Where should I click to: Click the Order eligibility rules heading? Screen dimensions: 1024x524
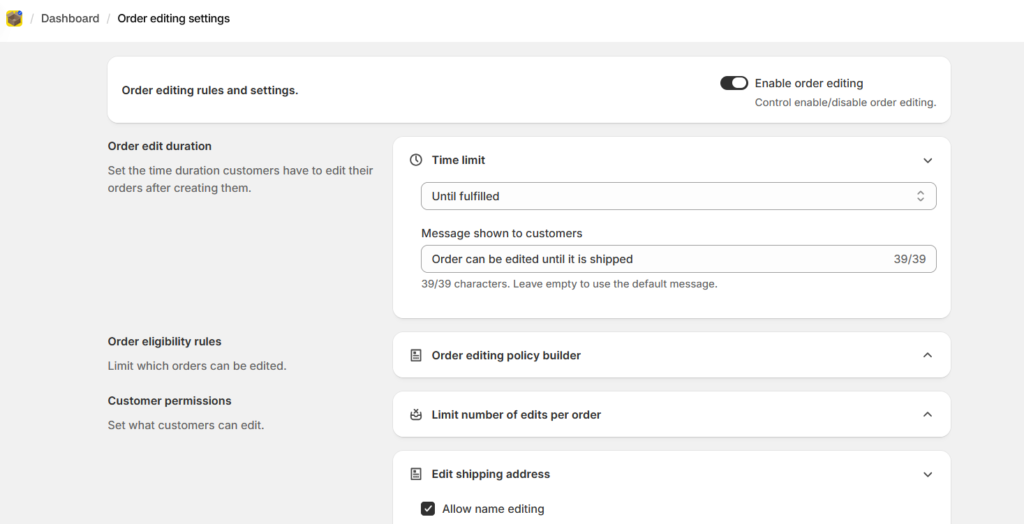click(x=165, y=342)
